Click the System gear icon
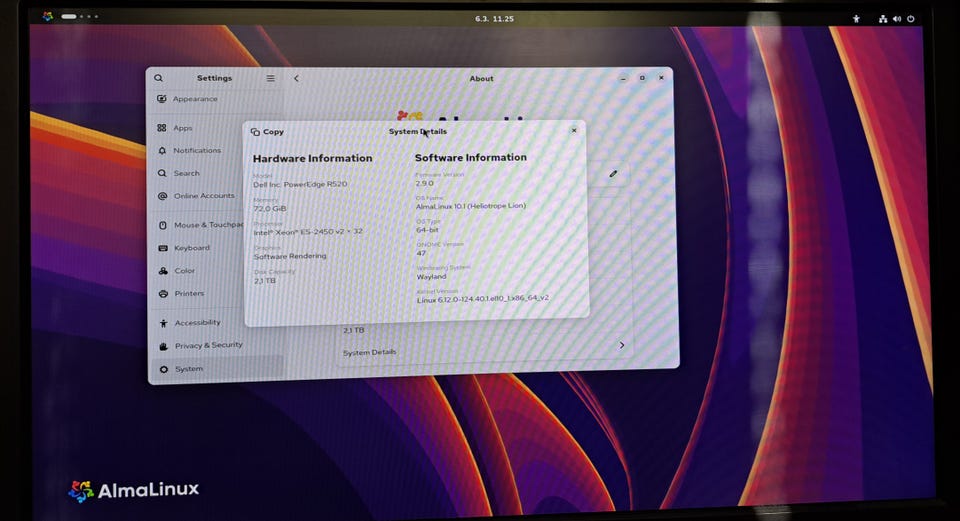This screenshot has height=521, width=960. (163, 369)
